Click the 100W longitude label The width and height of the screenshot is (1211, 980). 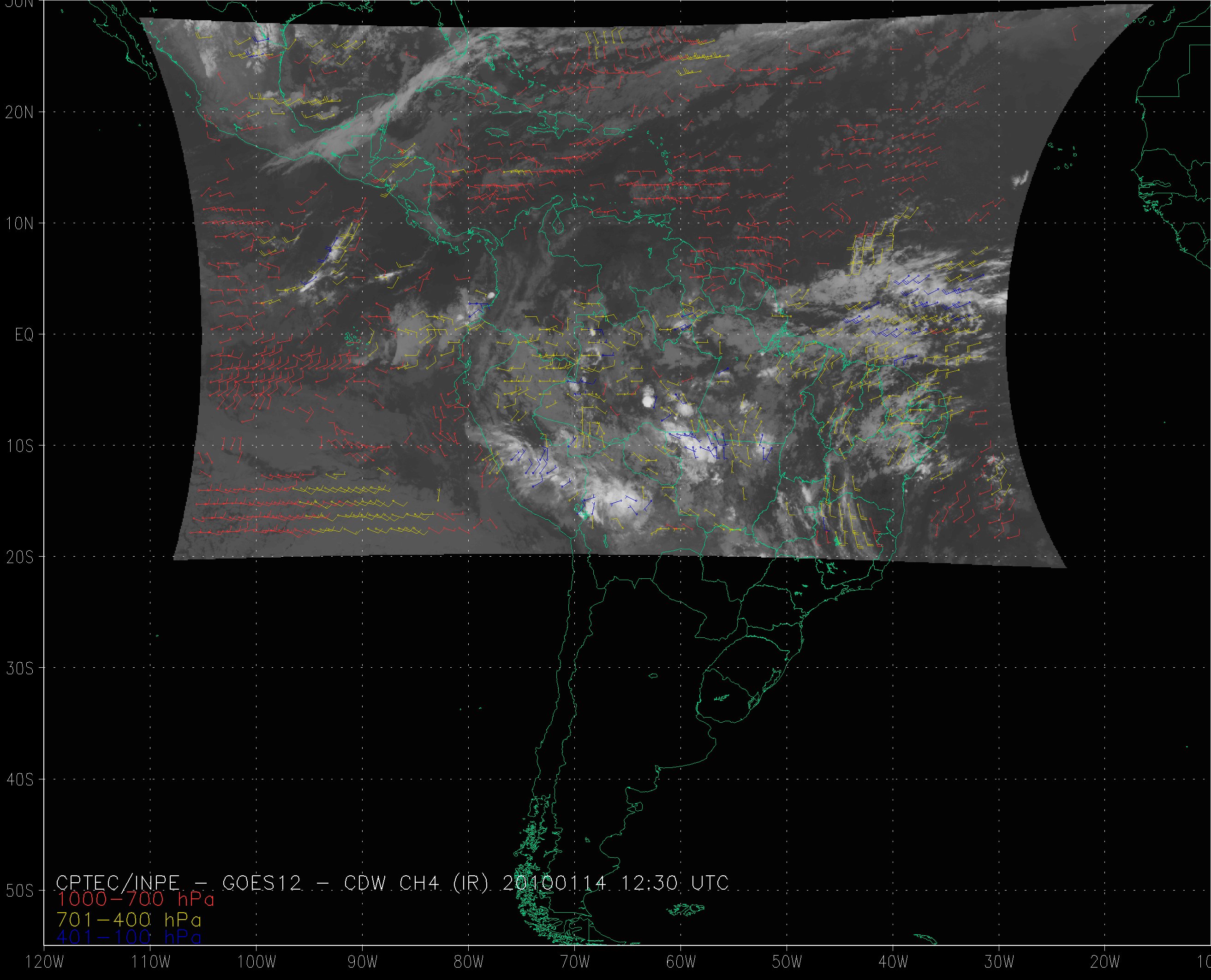(x=257, y=962)
